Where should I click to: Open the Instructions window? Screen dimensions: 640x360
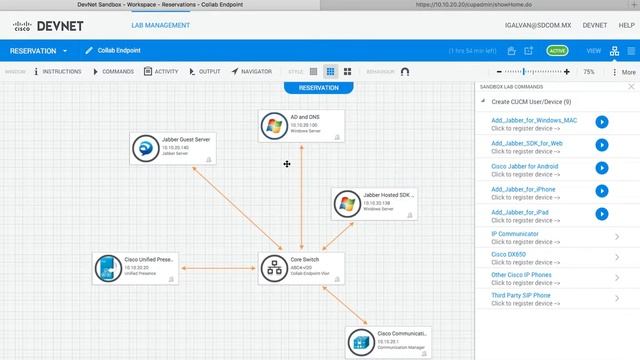pyautogui.click(x=58, y=71)
